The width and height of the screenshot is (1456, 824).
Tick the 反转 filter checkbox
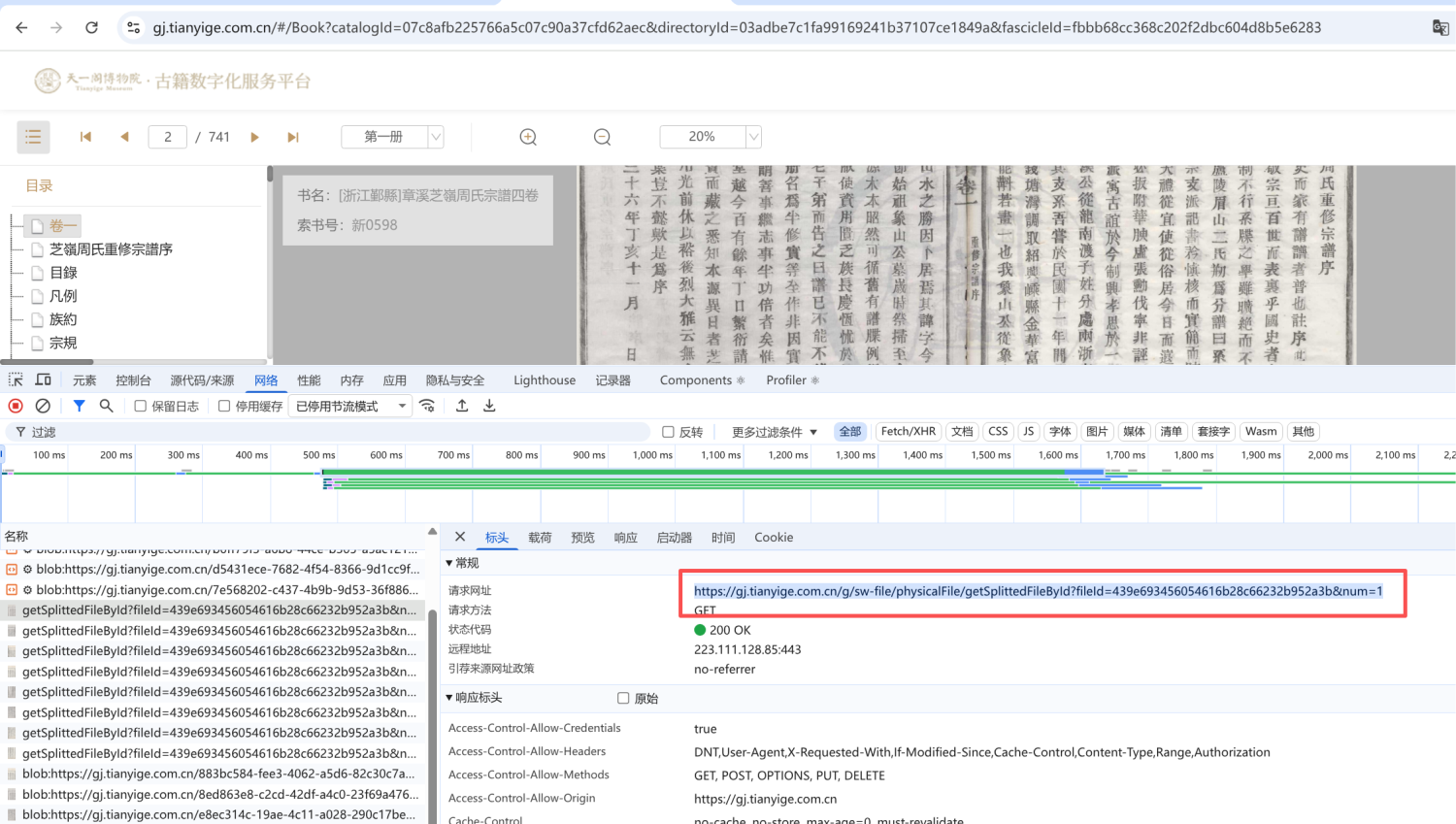click(x=668, y=432)
